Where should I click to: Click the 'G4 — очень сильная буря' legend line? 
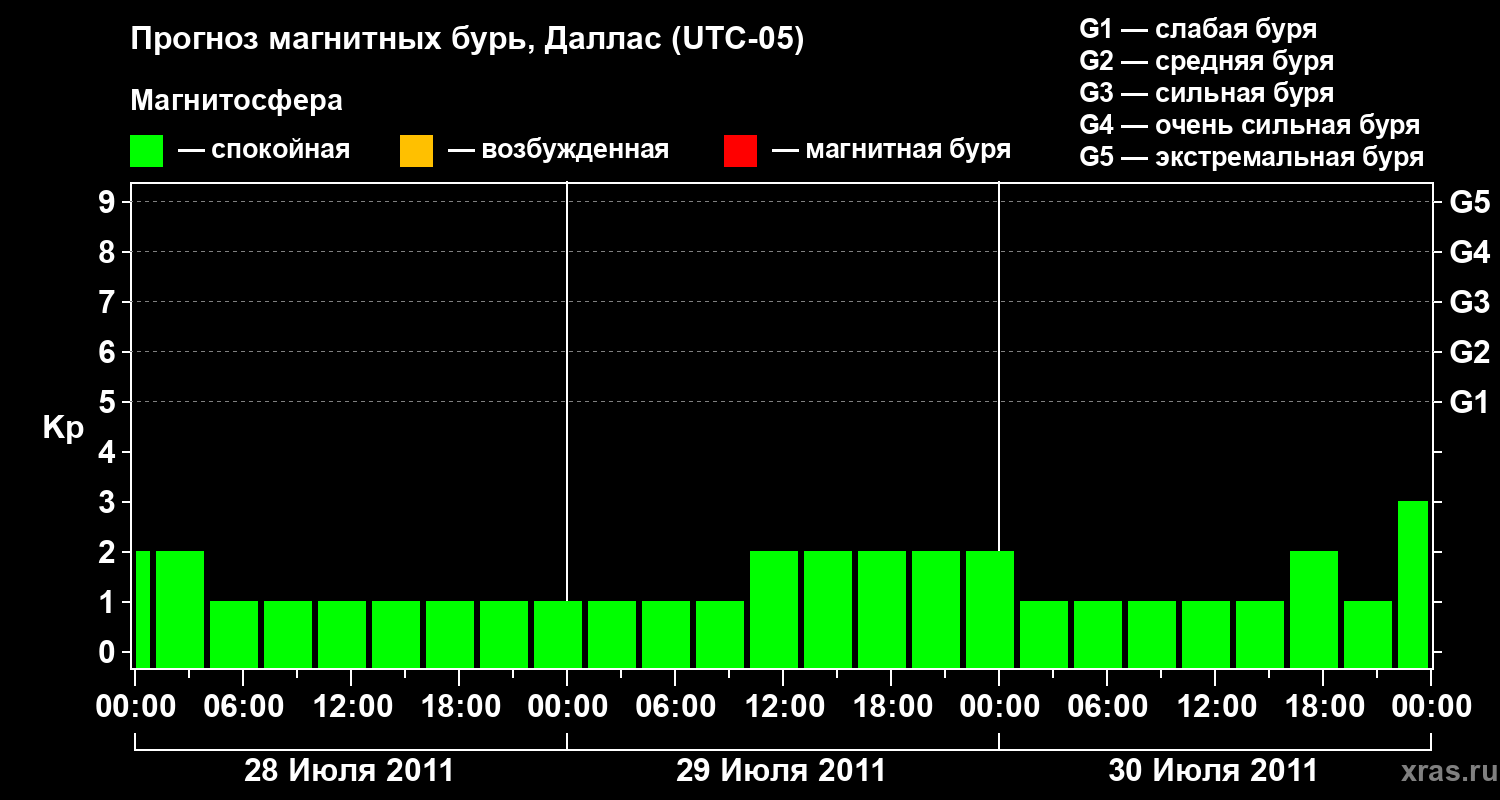tap(1250, 125)
